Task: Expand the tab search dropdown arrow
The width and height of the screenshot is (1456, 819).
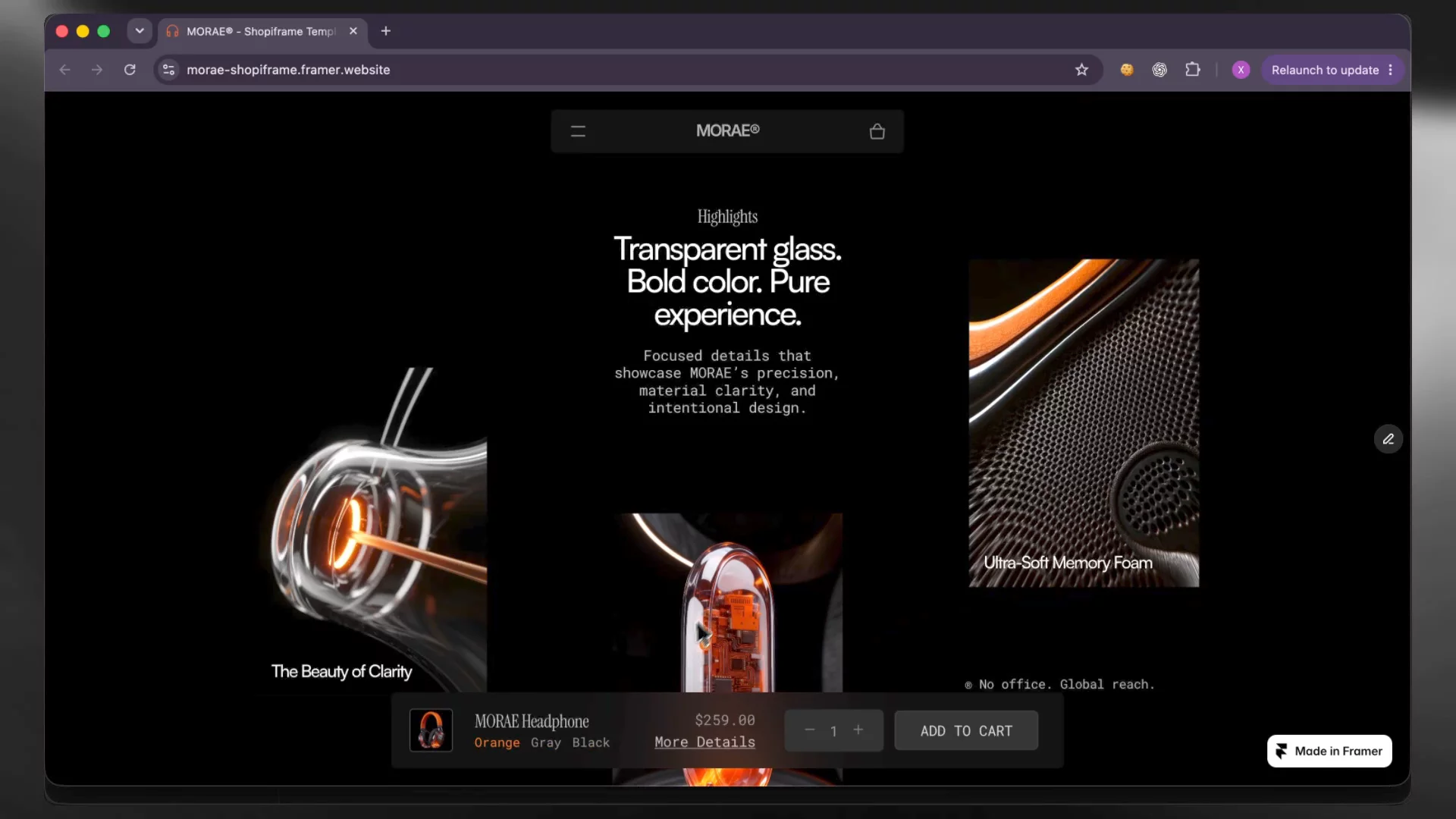Action: click(140, 31)
